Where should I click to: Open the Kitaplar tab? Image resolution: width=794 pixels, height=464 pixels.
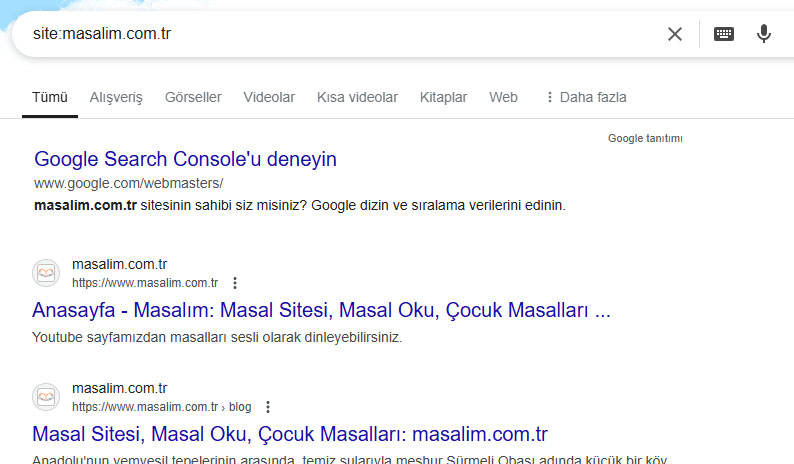click(443, 97)
